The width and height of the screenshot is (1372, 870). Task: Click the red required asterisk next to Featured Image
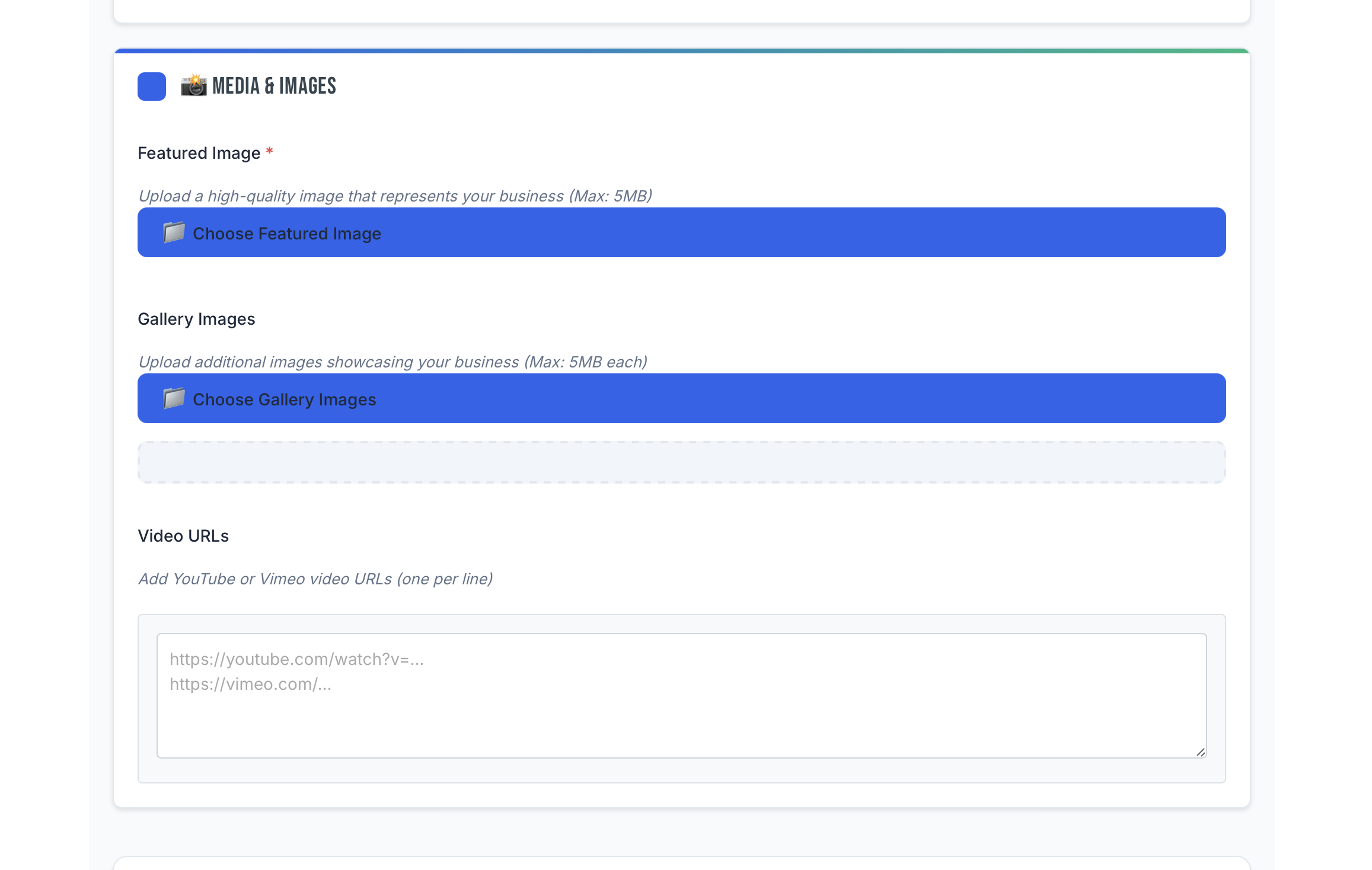click(269, 152)
